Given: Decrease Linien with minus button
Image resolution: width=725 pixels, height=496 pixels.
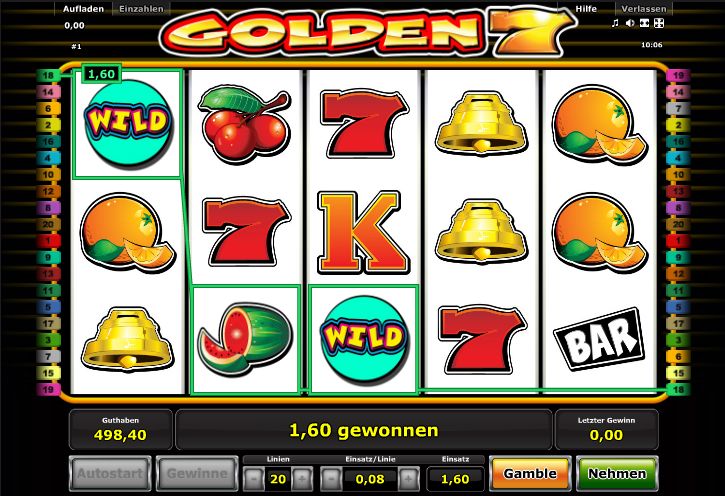Looking at the screenshot, I should pos(254,479).
